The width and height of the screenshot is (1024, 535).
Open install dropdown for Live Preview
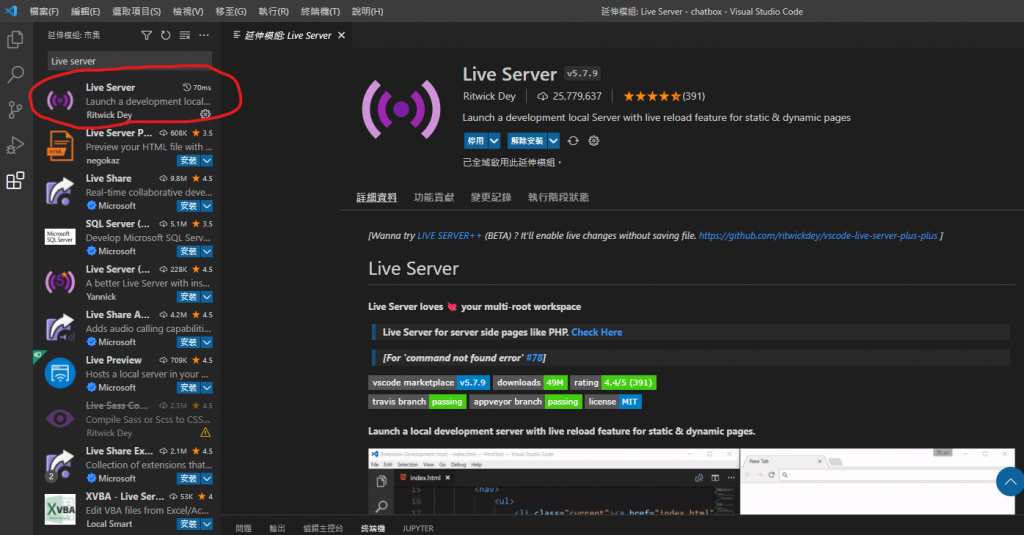click(207, 387)
